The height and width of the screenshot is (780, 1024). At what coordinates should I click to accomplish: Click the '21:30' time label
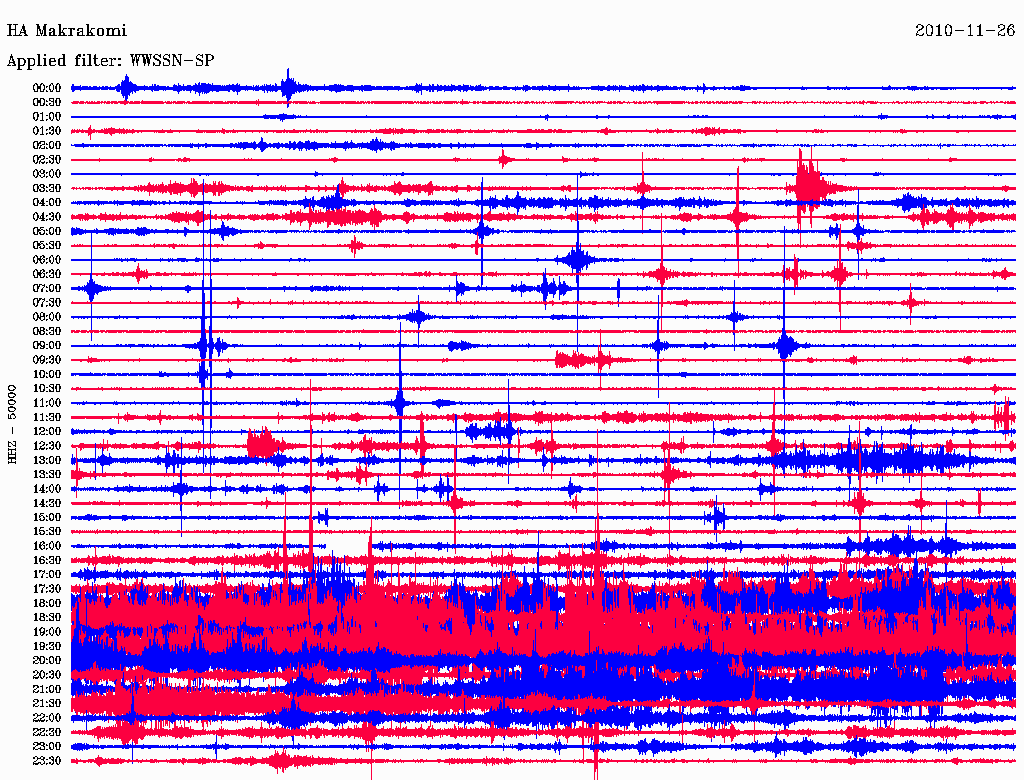(x=47, y=704)
